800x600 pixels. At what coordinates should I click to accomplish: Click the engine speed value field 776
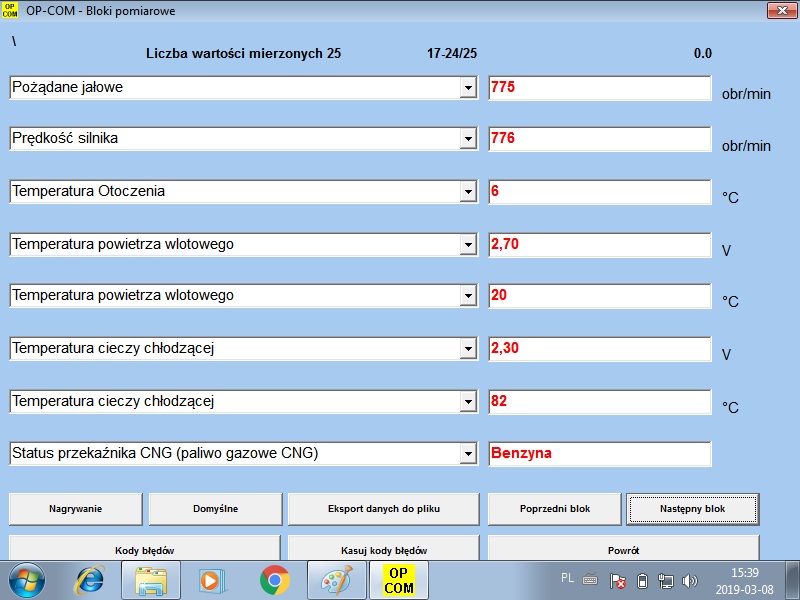click(x=599, y=139)
